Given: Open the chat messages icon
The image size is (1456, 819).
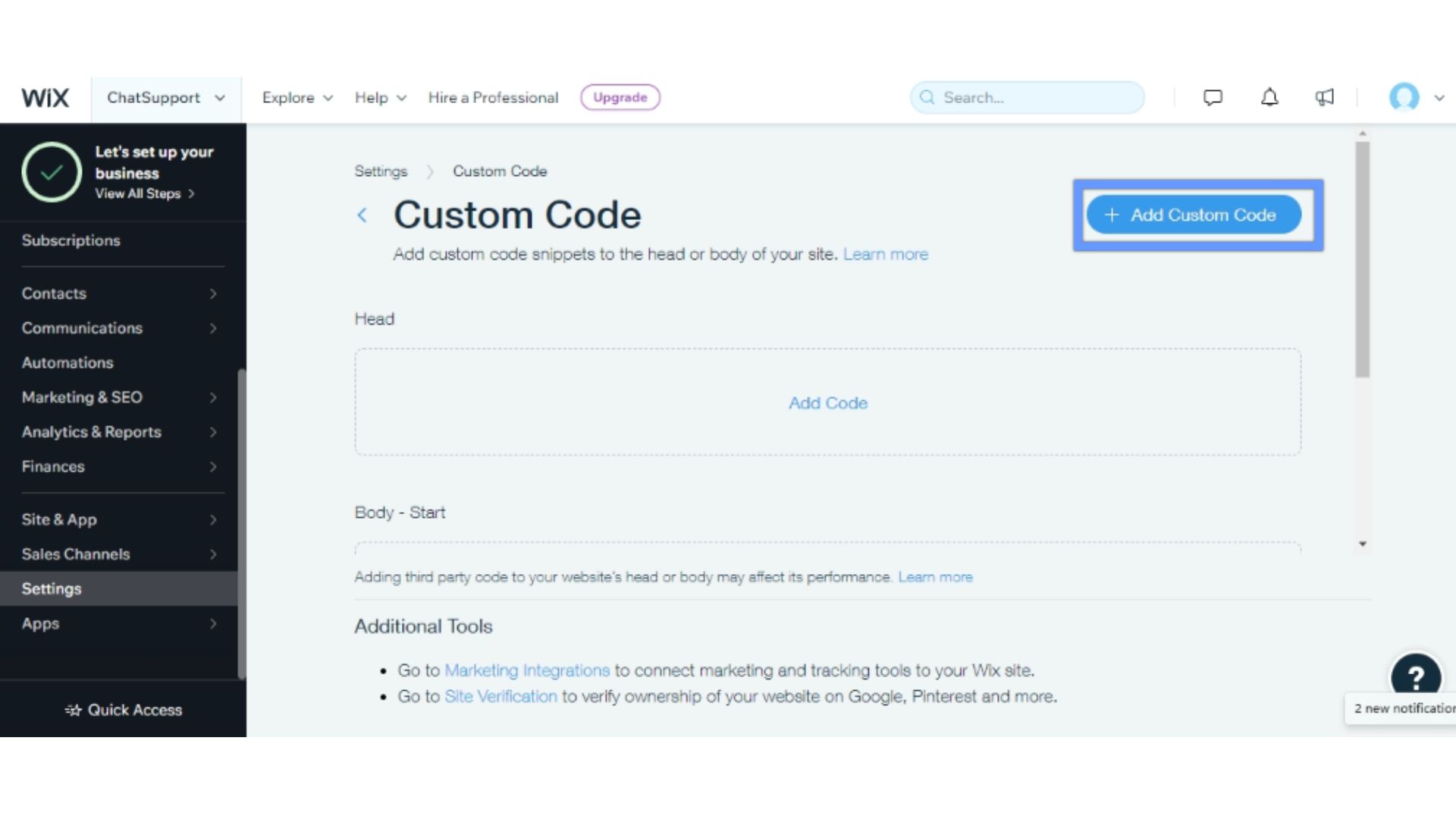Looking at the screenshot, I should 1213,97.
